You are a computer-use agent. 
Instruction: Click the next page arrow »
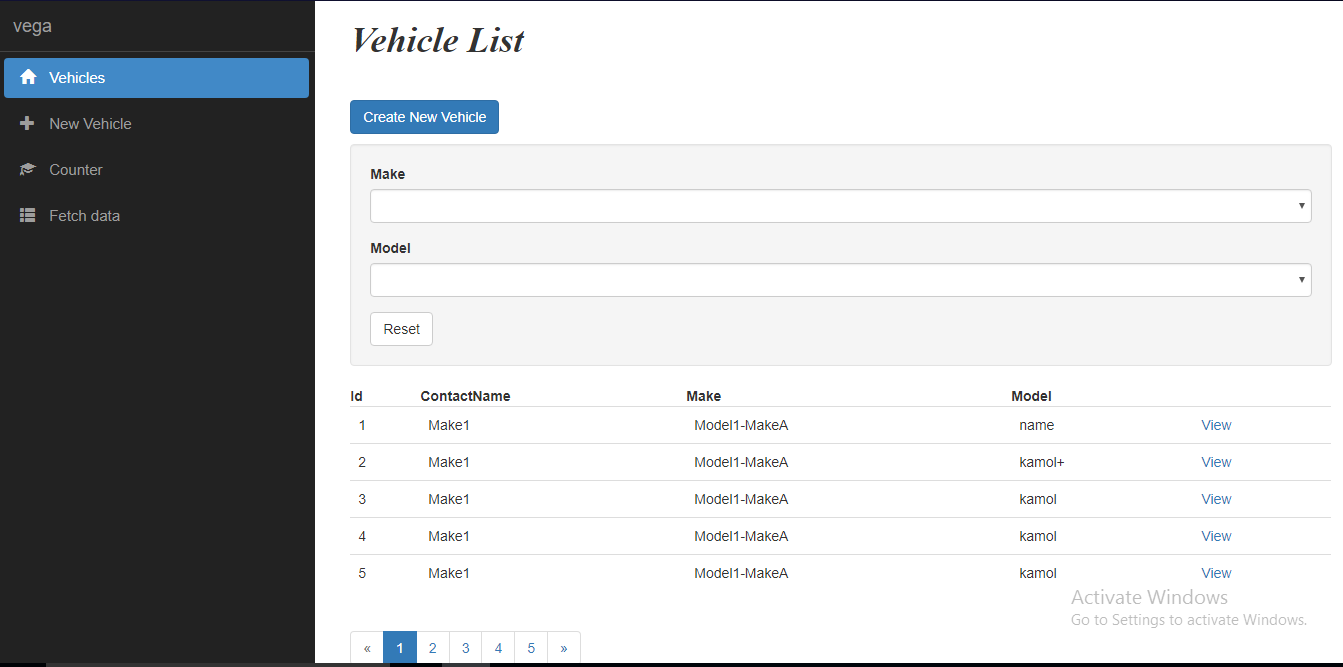tap(564, 648)
